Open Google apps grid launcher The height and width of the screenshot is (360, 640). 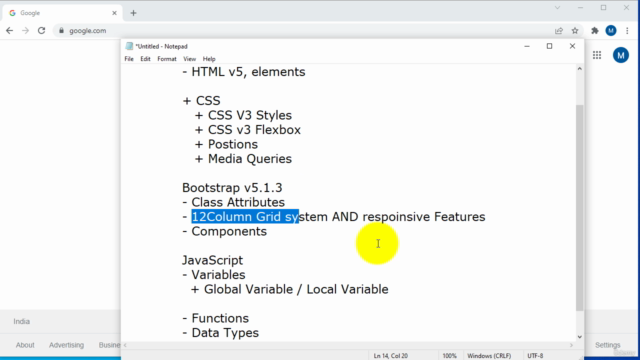597,55
